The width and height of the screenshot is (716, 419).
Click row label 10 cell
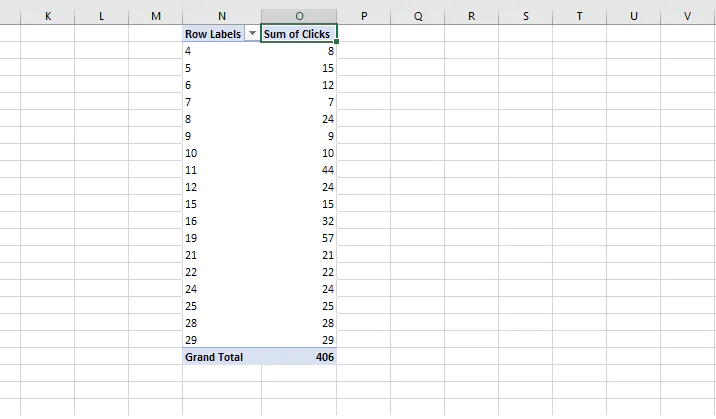point(222,153)
